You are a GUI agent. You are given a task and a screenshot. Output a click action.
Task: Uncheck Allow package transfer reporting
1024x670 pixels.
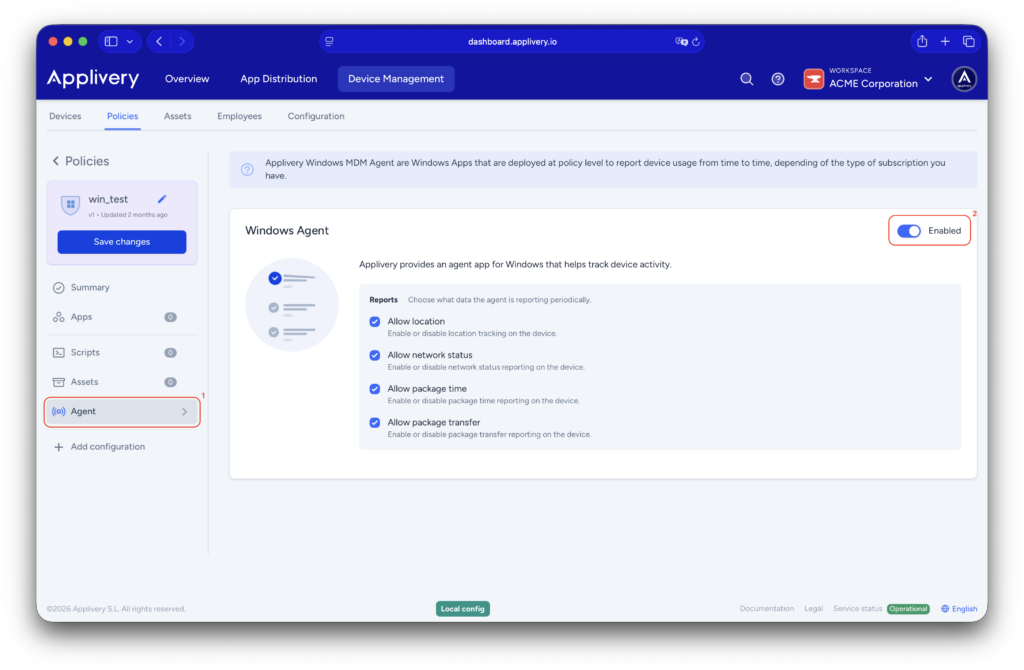pos(374,422)
